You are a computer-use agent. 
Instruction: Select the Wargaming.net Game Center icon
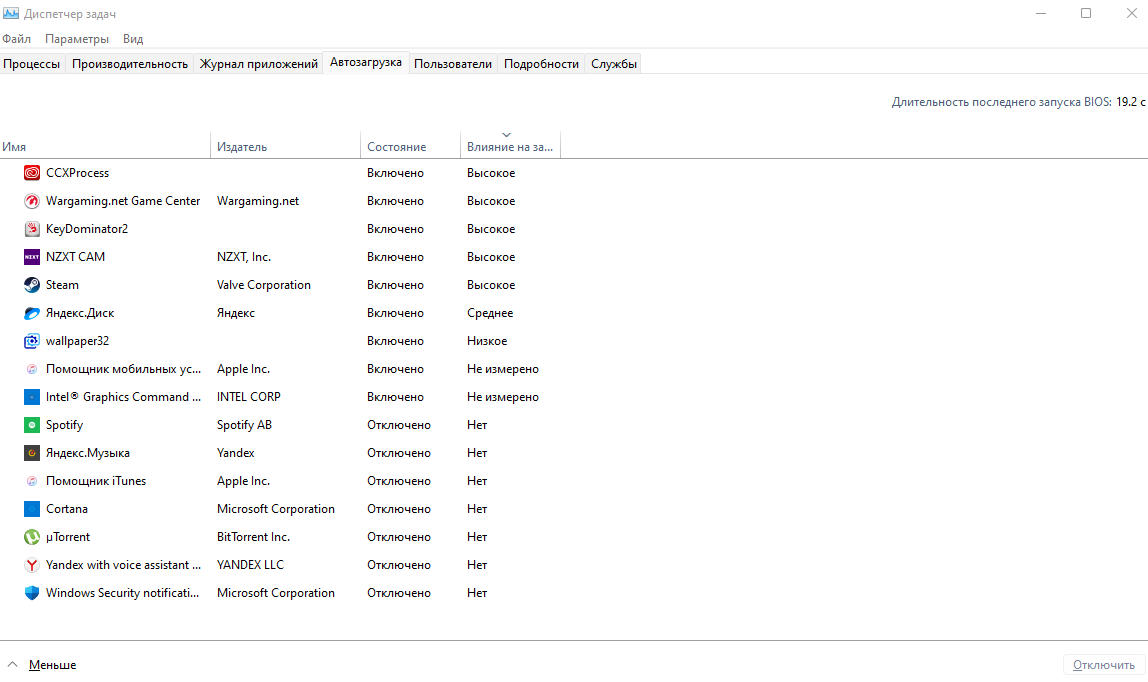click(31, 201)
